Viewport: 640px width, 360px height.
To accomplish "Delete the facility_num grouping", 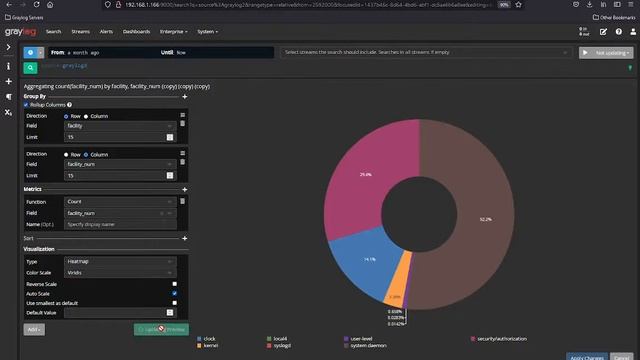I will (x=182, y=162).
